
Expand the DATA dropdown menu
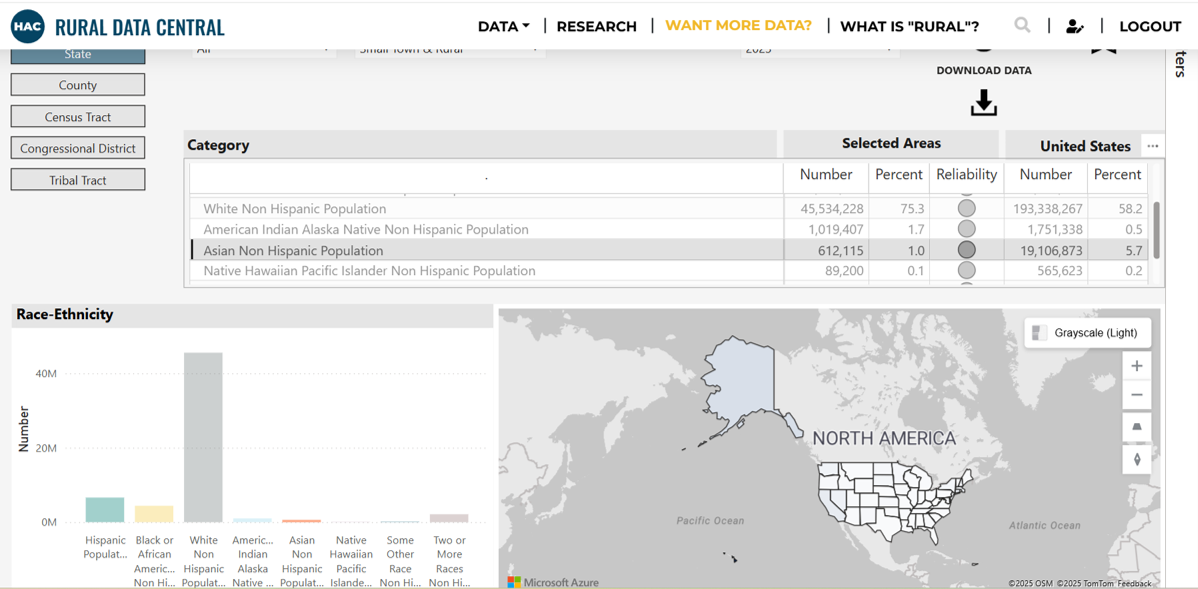(503, 26)
